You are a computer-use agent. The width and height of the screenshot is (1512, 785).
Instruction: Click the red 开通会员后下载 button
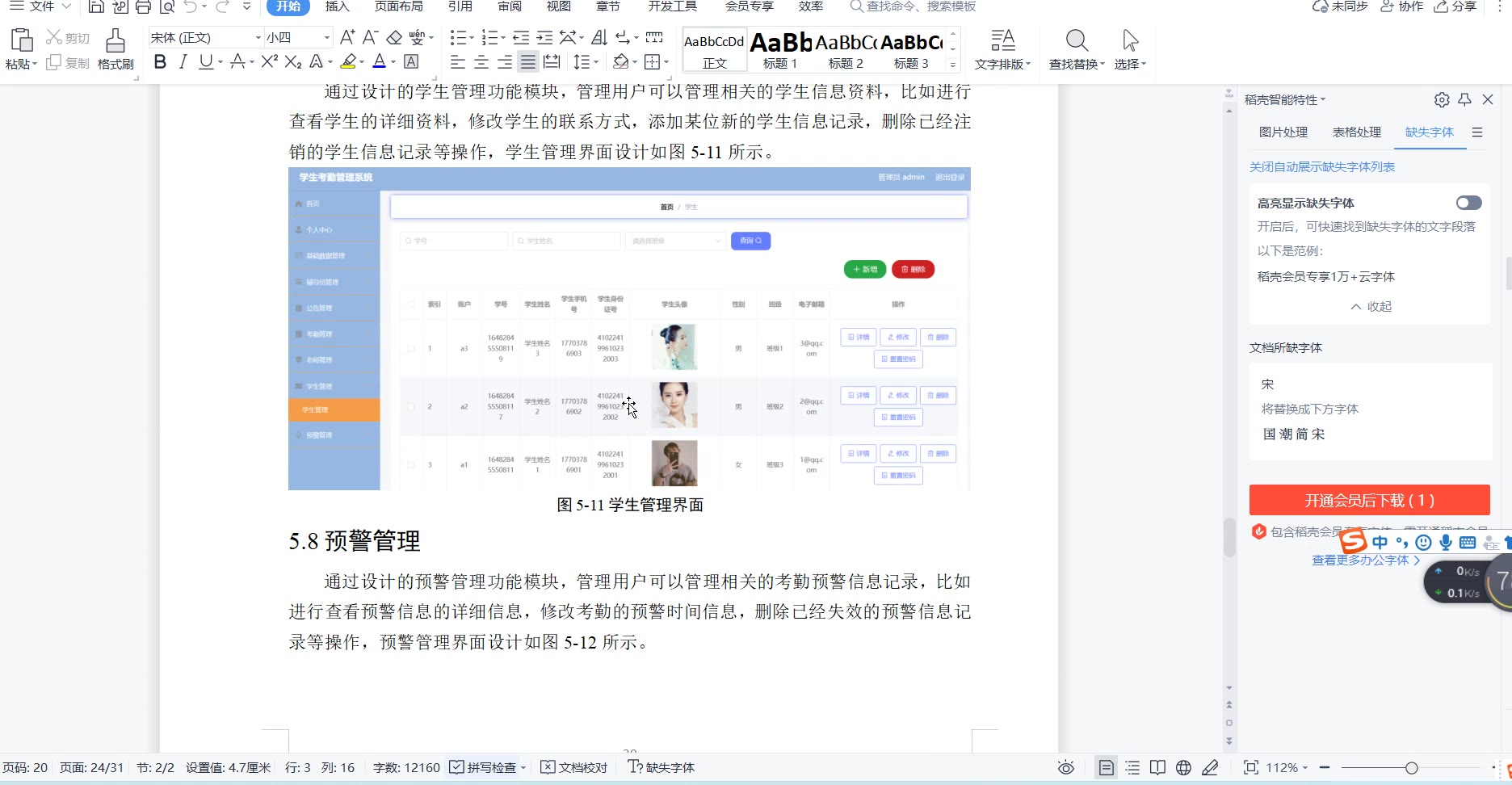coord(1369,500)
